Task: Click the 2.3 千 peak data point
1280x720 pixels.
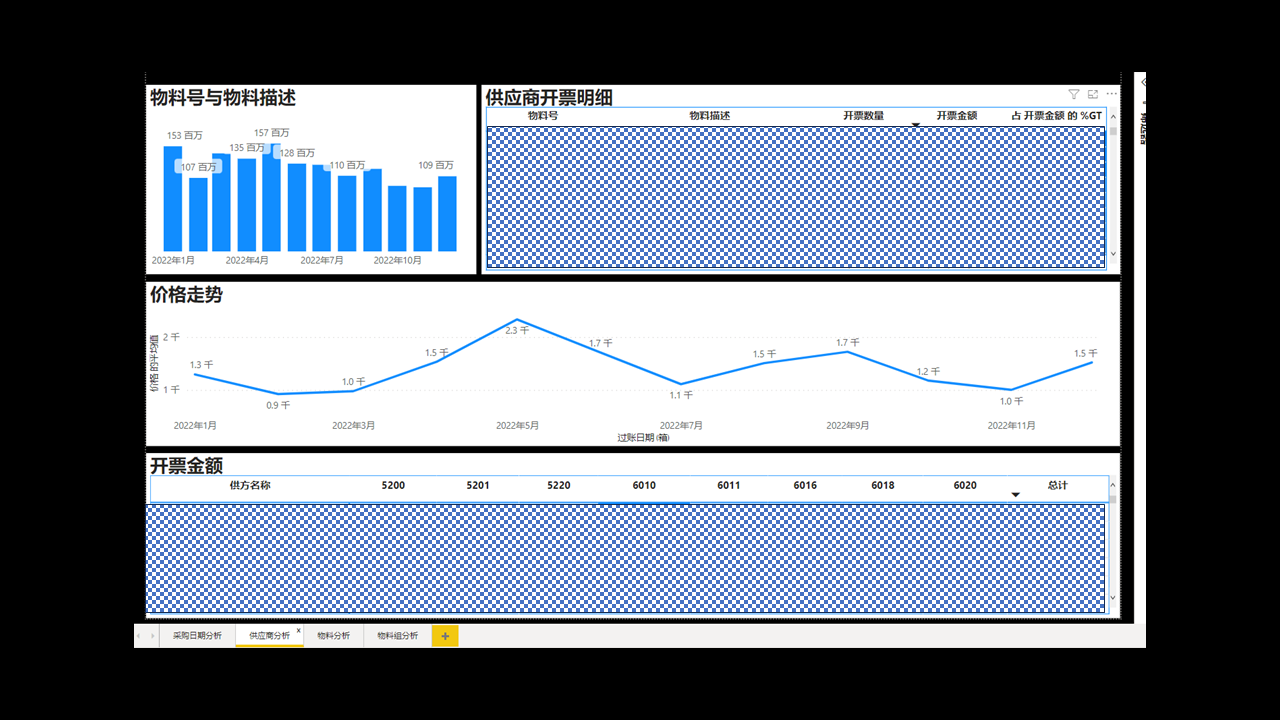Action: tap(519, 320)
